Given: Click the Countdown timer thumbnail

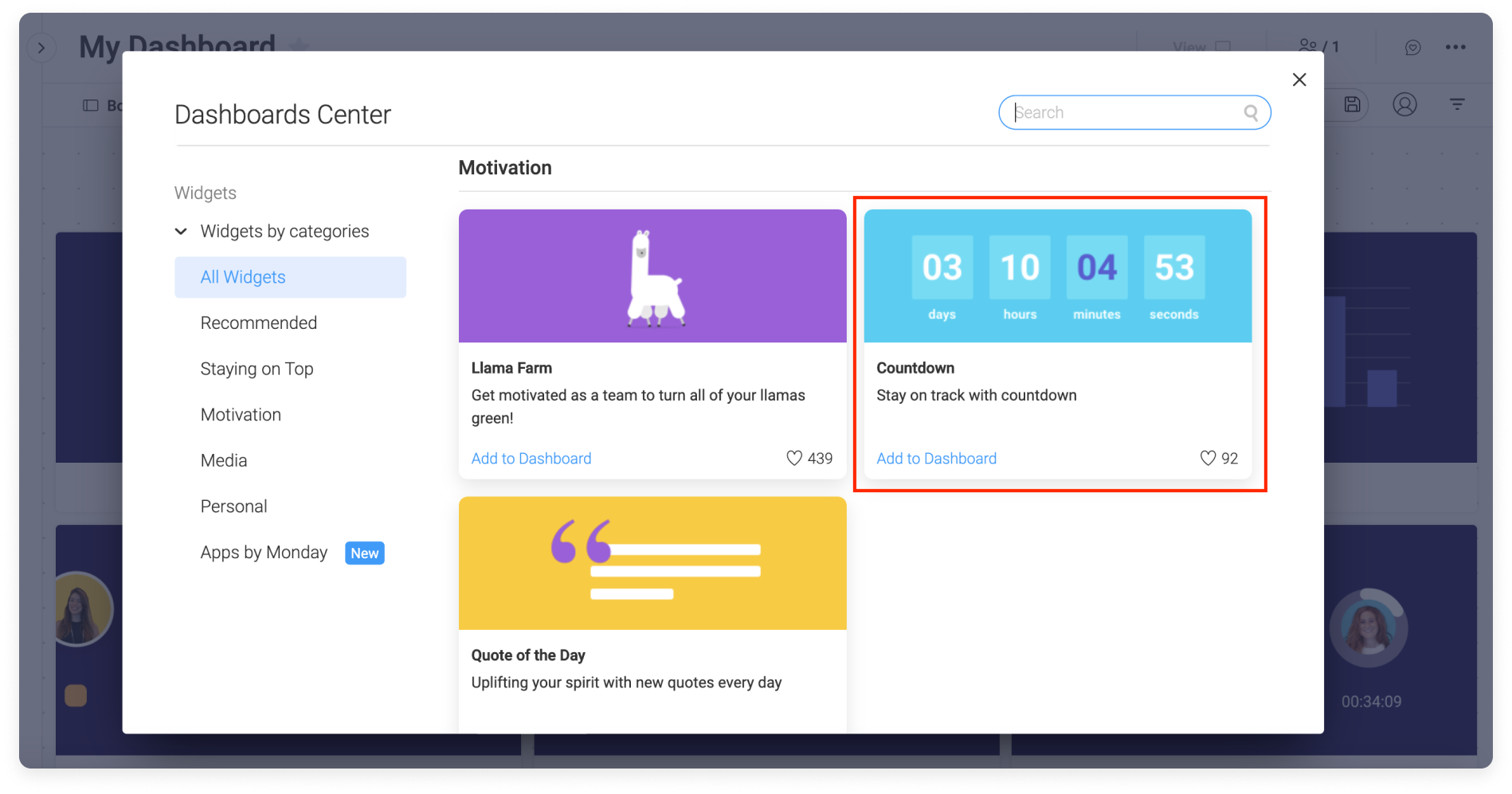Looking at the screenshot, I should click(x=1058, y=276).
